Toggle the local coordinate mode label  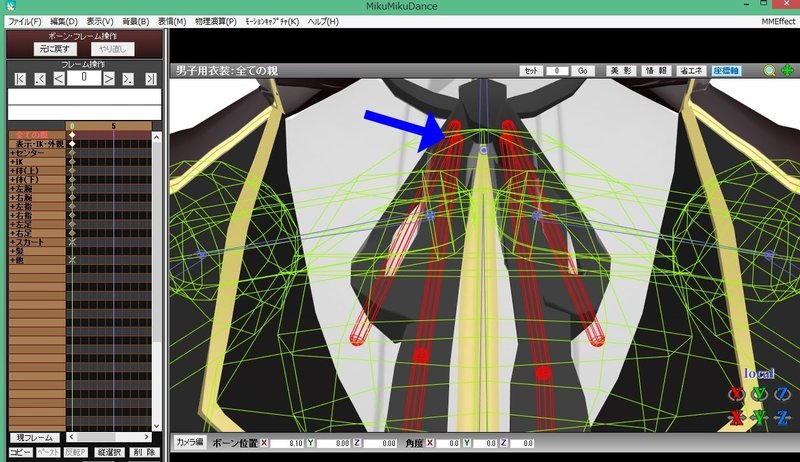click(759, 374)
